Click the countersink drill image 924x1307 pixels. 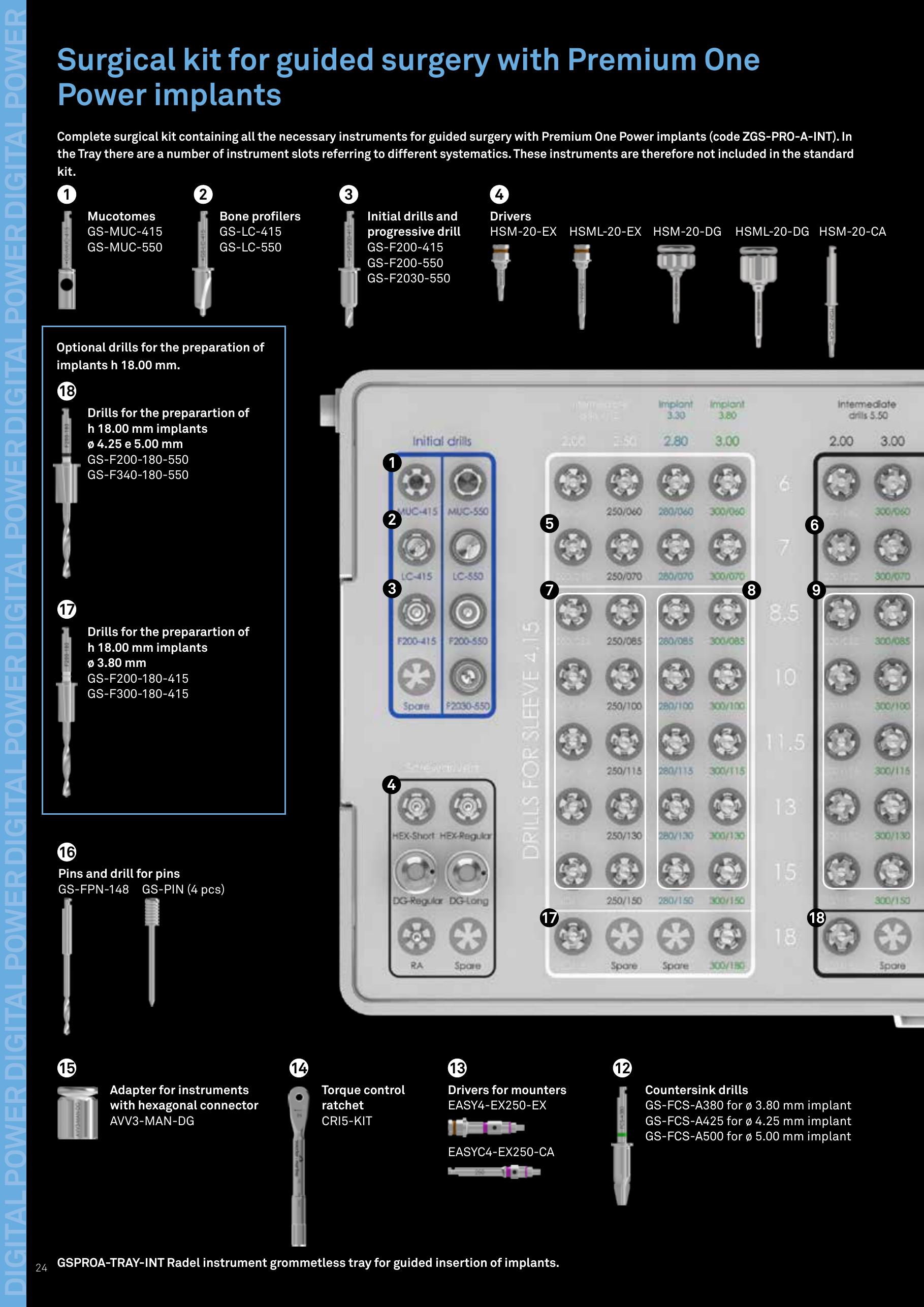[622, 1146]
